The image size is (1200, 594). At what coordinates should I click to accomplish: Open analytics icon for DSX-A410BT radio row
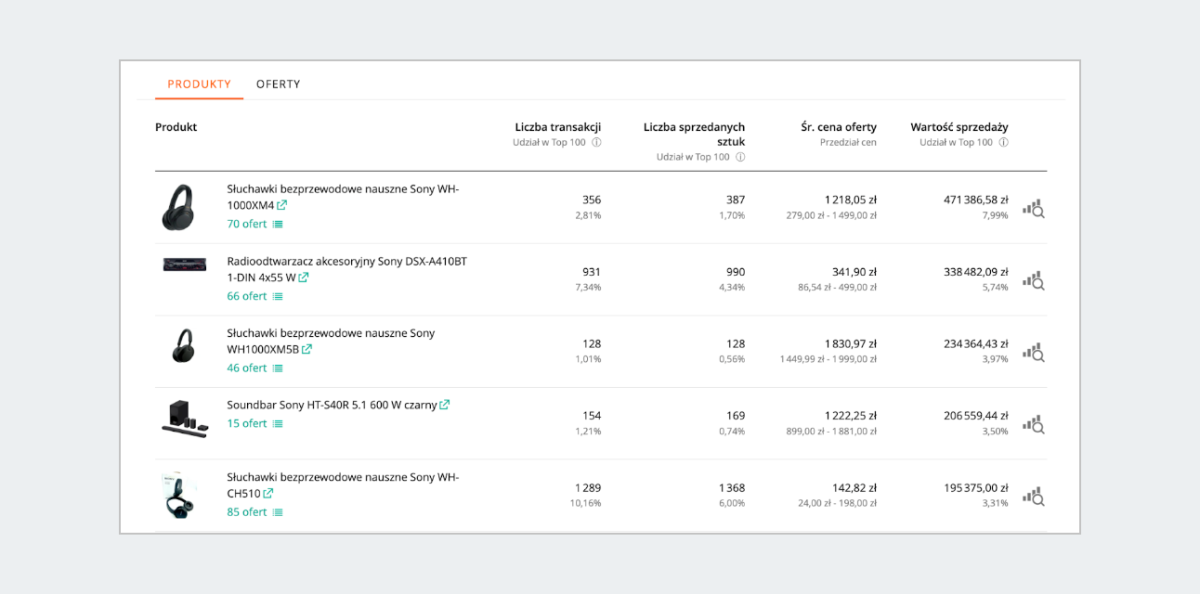click(x=1033, y=280)
